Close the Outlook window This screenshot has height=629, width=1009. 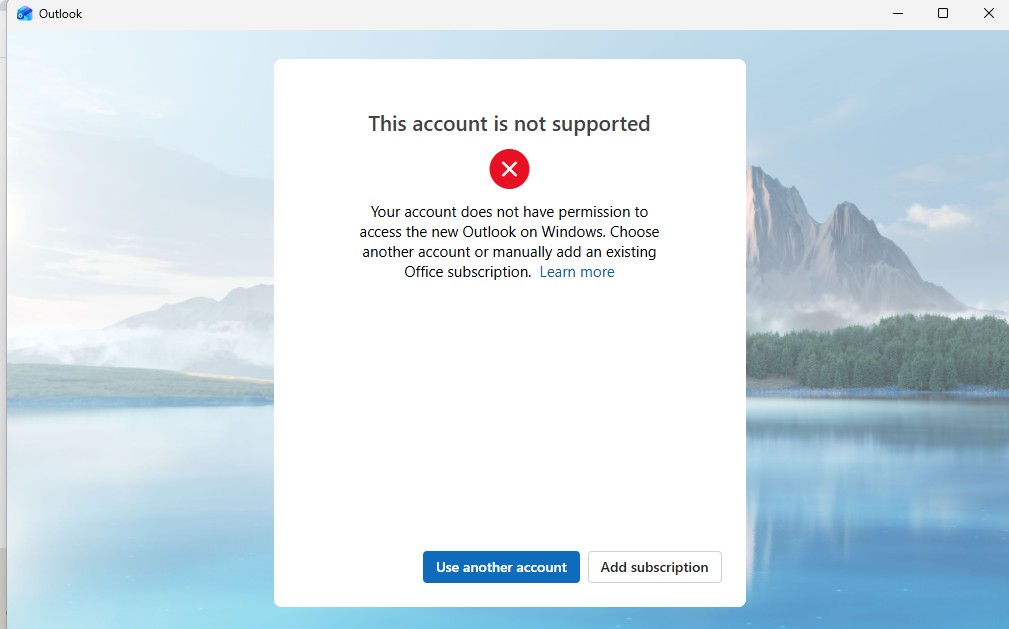pyautogui.click(x=988, y=14)
